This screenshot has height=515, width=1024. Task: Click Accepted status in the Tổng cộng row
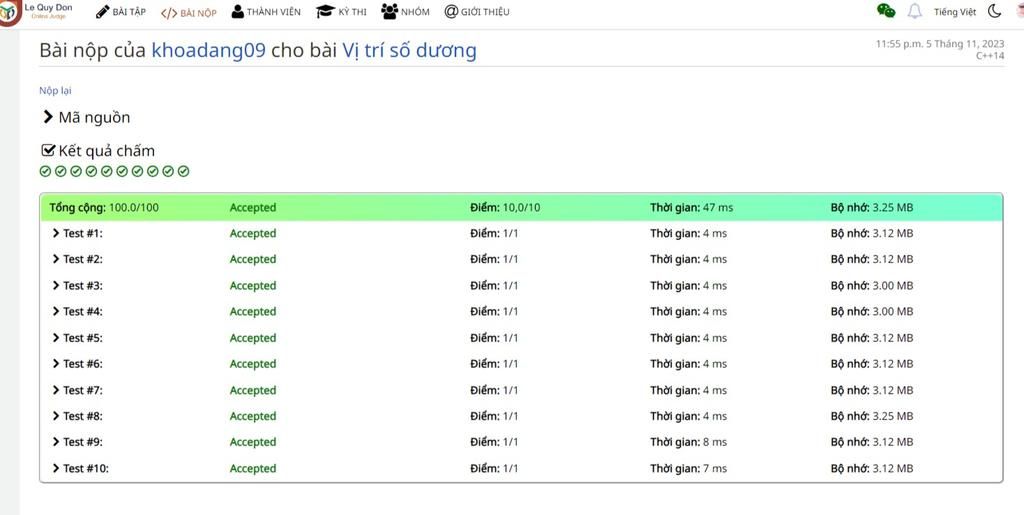click(253, 208)
